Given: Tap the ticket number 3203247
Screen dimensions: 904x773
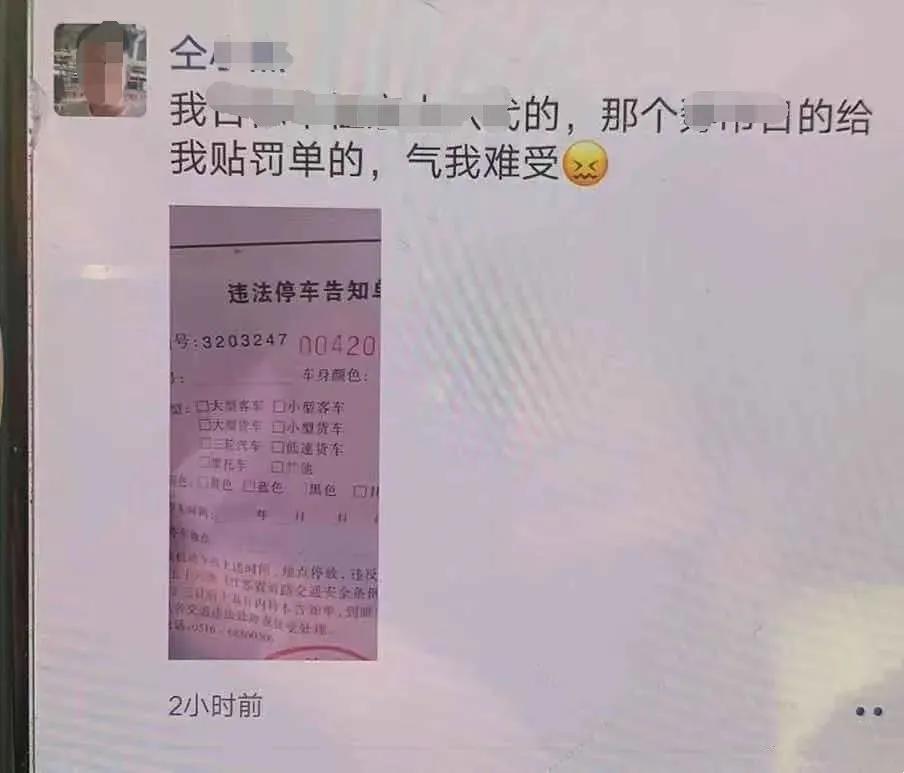Looking at the screenshot, I should tap(244, 341).
